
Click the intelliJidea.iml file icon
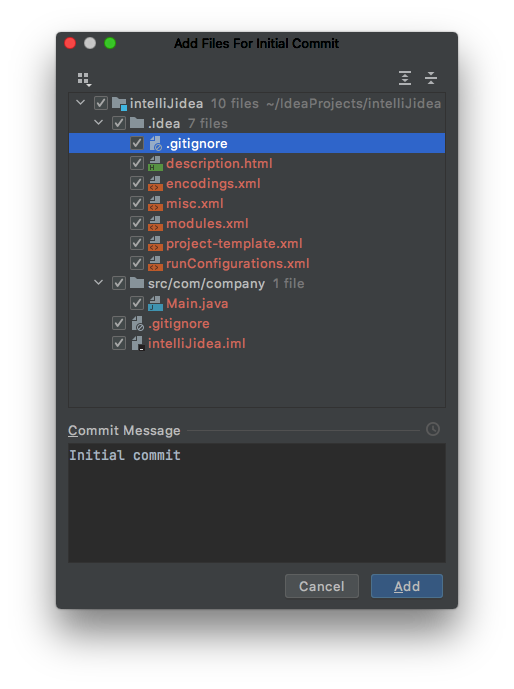(138, 343)
